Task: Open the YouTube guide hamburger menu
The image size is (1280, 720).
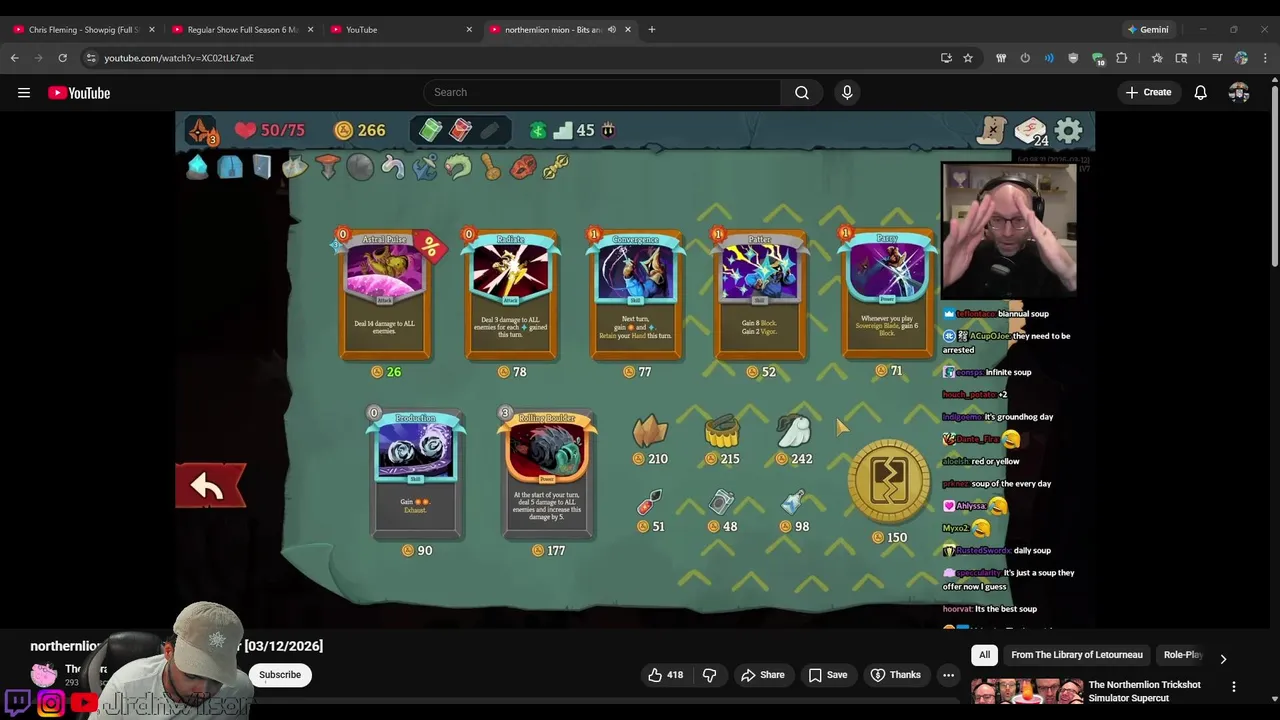Action: pos(24,93)
